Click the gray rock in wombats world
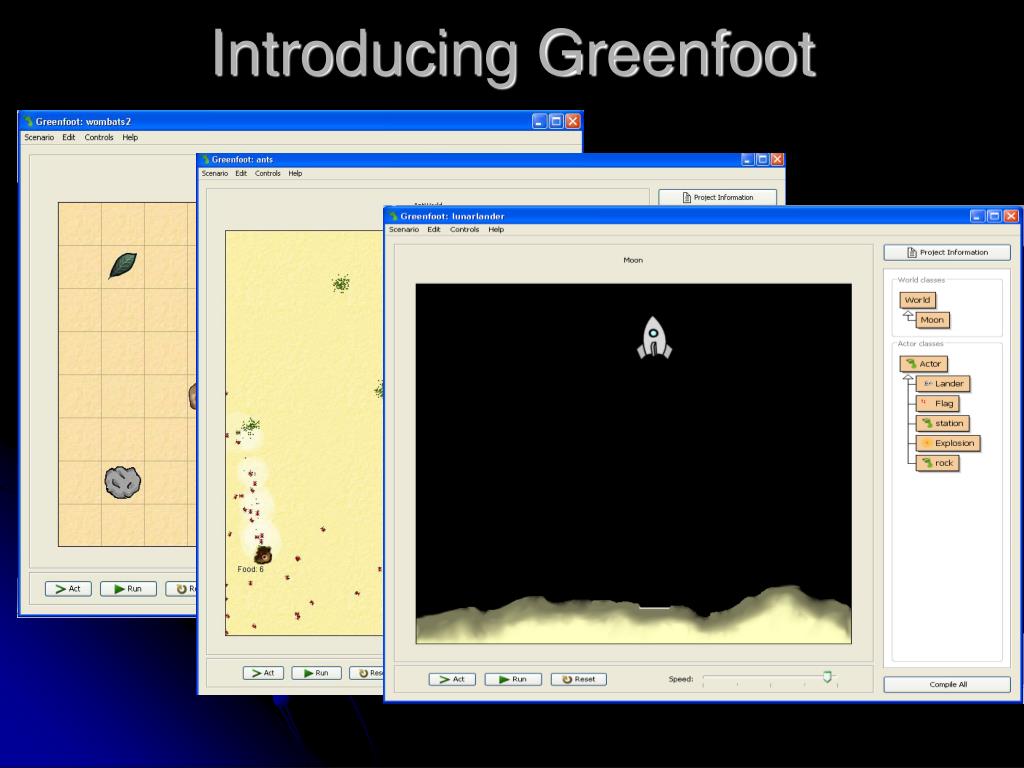This screenshot has width=1024, height=768. 123,483
